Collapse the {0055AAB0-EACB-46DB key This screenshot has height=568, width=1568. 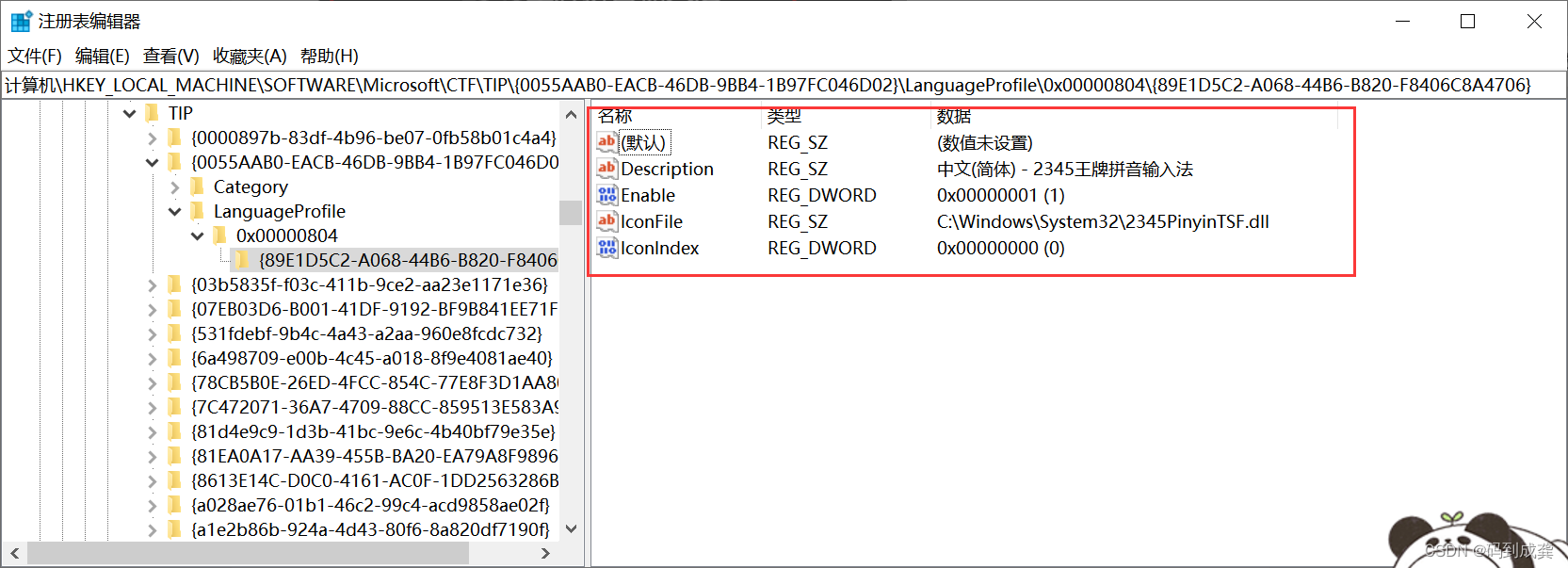153,163
